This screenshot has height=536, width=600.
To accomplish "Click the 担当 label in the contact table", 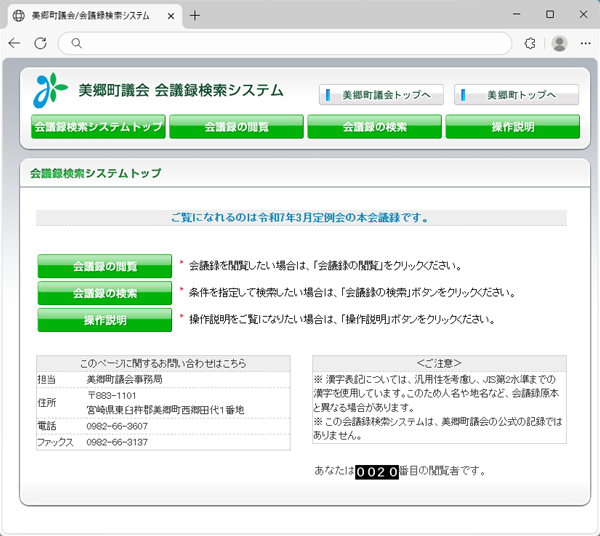I will tap(46, 380).
